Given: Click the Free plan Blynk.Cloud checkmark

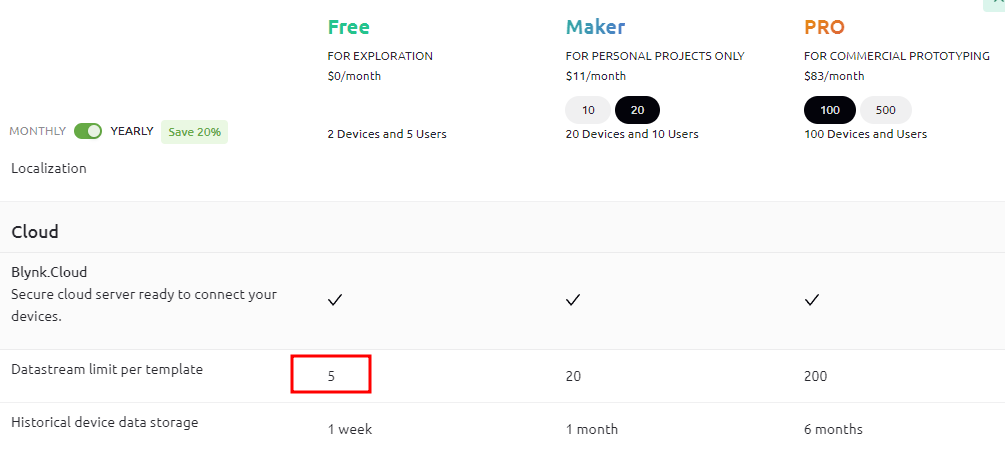Looking at the screenshot, I should click(x=335, y=300).
